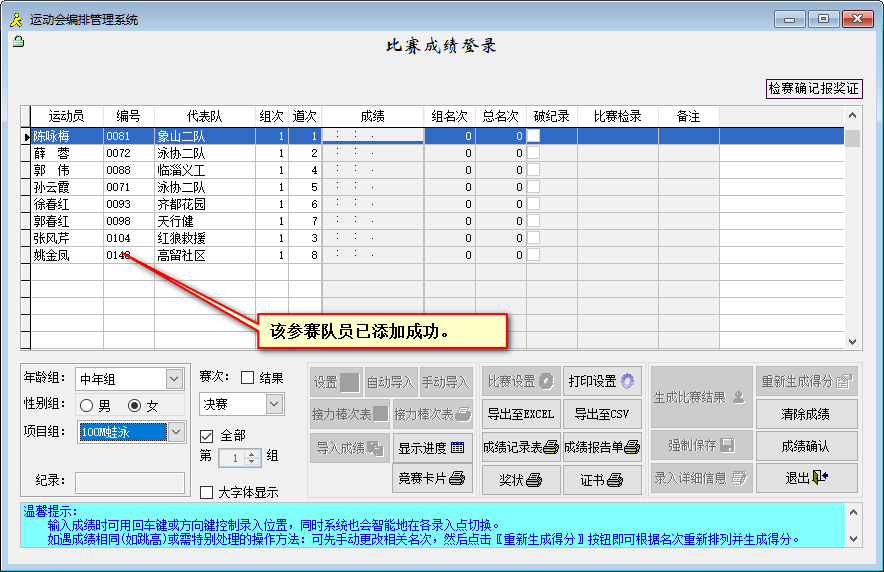Expand the 年龄组 dropdown

pyautogui.click(x=174, y=379)
